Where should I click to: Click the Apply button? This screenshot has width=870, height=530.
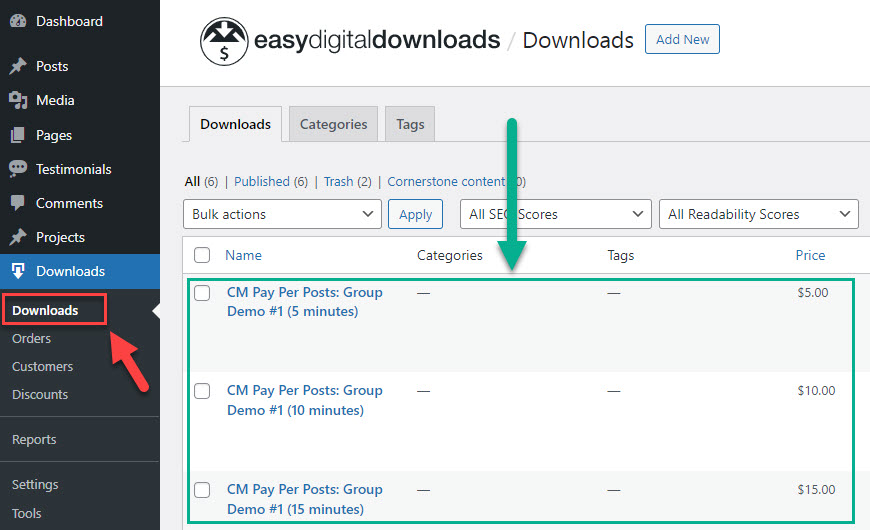tap(416, 214)
